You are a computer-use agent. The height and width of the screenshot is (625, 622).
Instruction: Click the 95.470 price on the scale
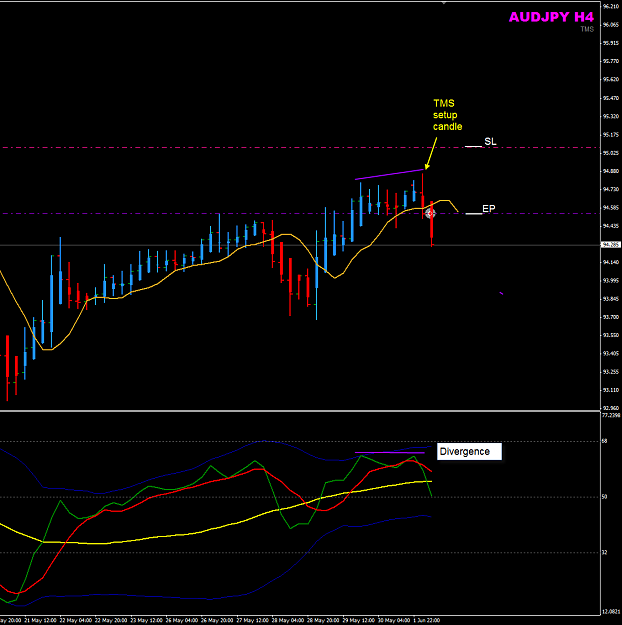coord(610,98)
